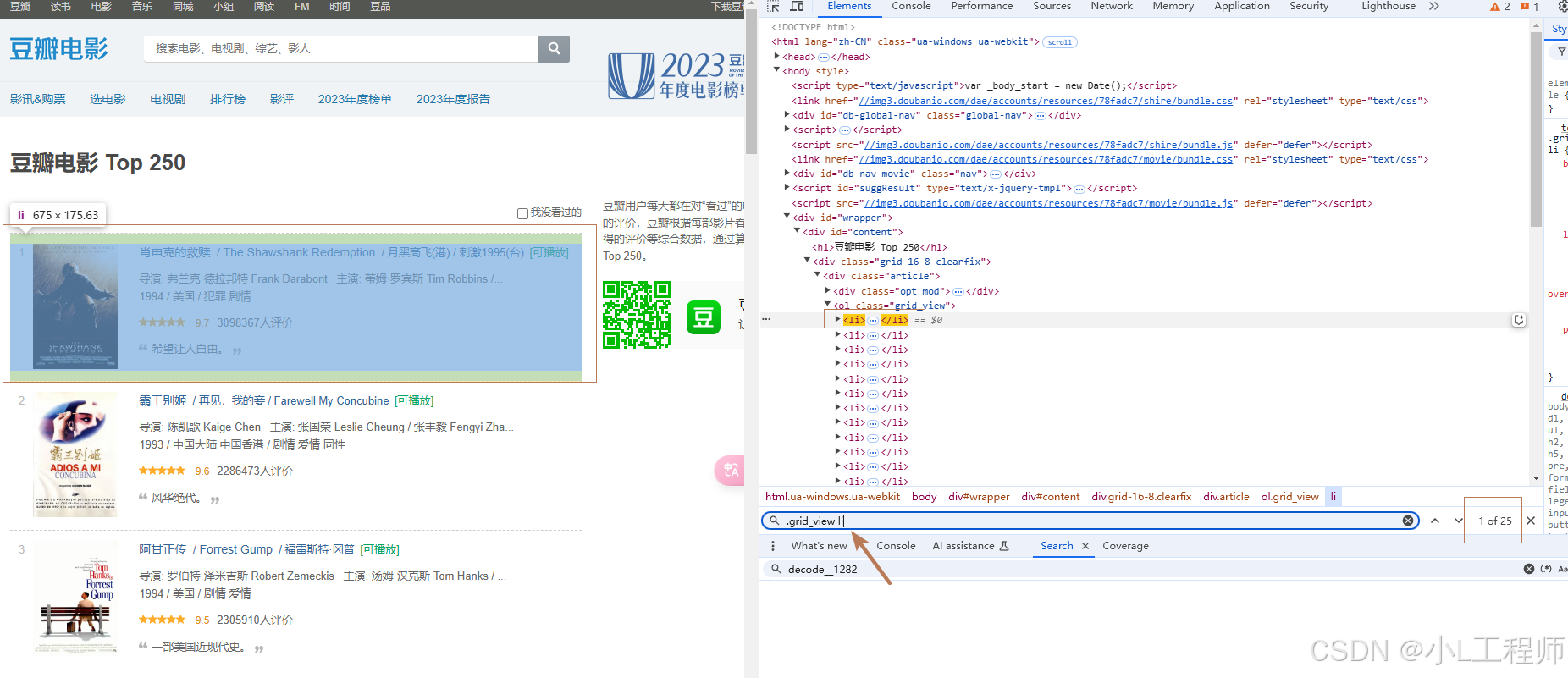1568x678 pixels.
Task: Click the icon right of selected li row
Action: click(x=1519, y=320)
